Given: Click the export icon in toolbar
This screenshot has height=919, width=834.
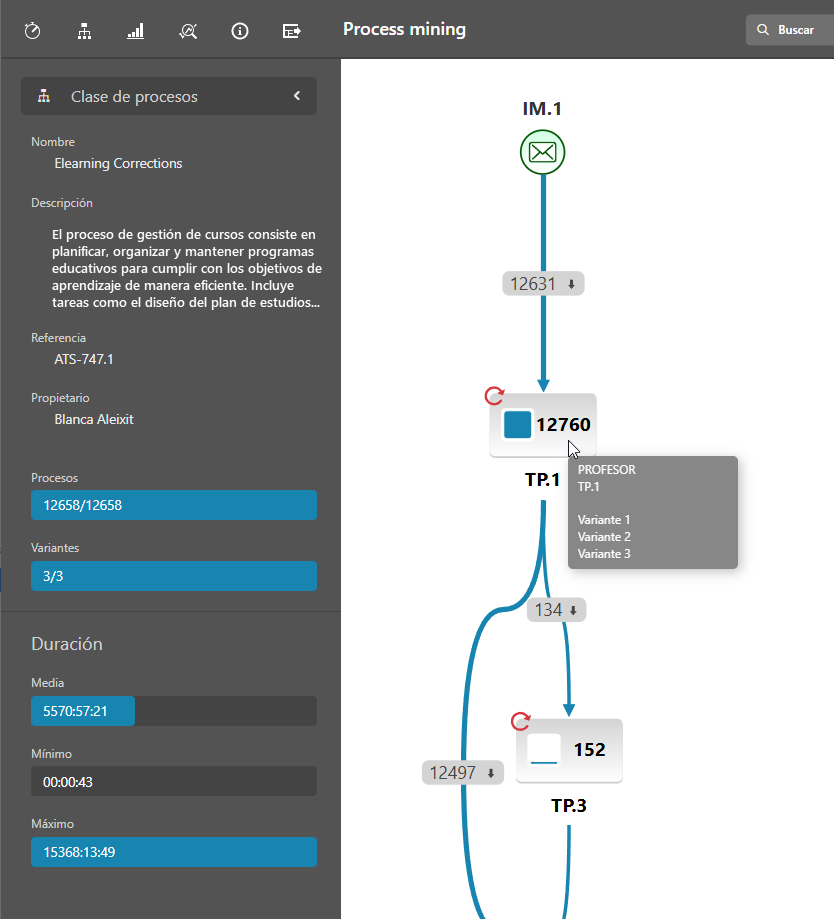Looking at the screenshot, I should [292, 31].
